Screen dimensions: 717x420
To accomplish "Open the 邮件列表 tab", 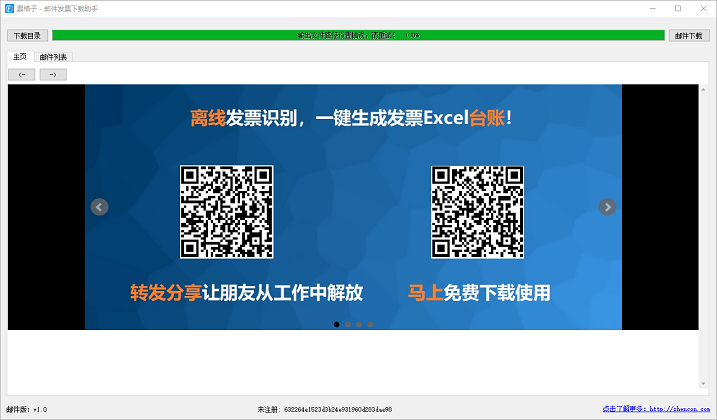I will [53, 57].
